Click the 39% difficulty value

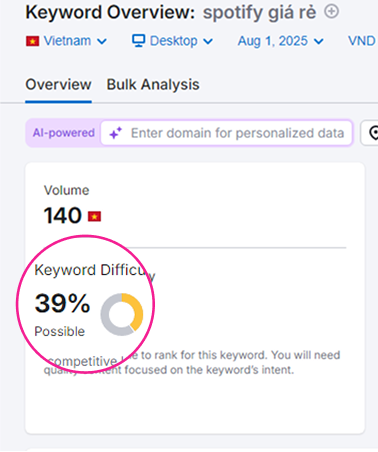point(62,303)
